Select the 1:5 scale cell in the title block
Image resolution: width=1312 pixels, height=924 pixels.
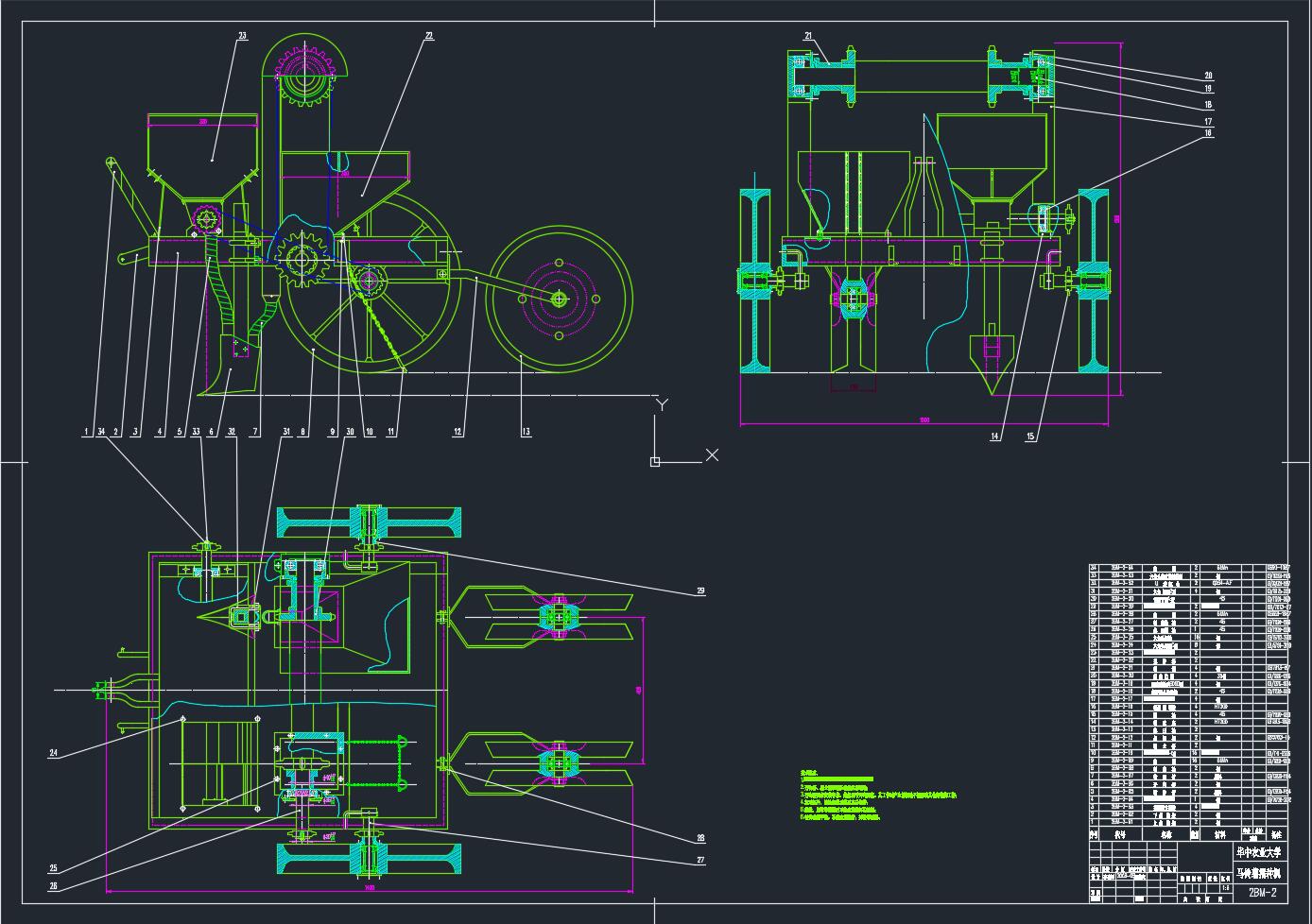(x=1226, y=887)
